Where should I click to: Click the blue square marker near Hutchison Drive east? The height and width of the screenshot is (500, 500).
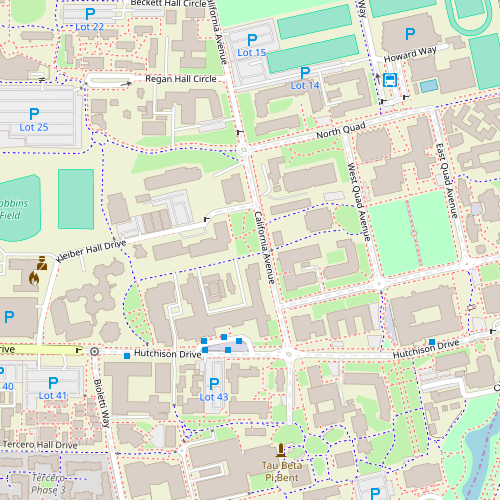click(x=432, y=342)
